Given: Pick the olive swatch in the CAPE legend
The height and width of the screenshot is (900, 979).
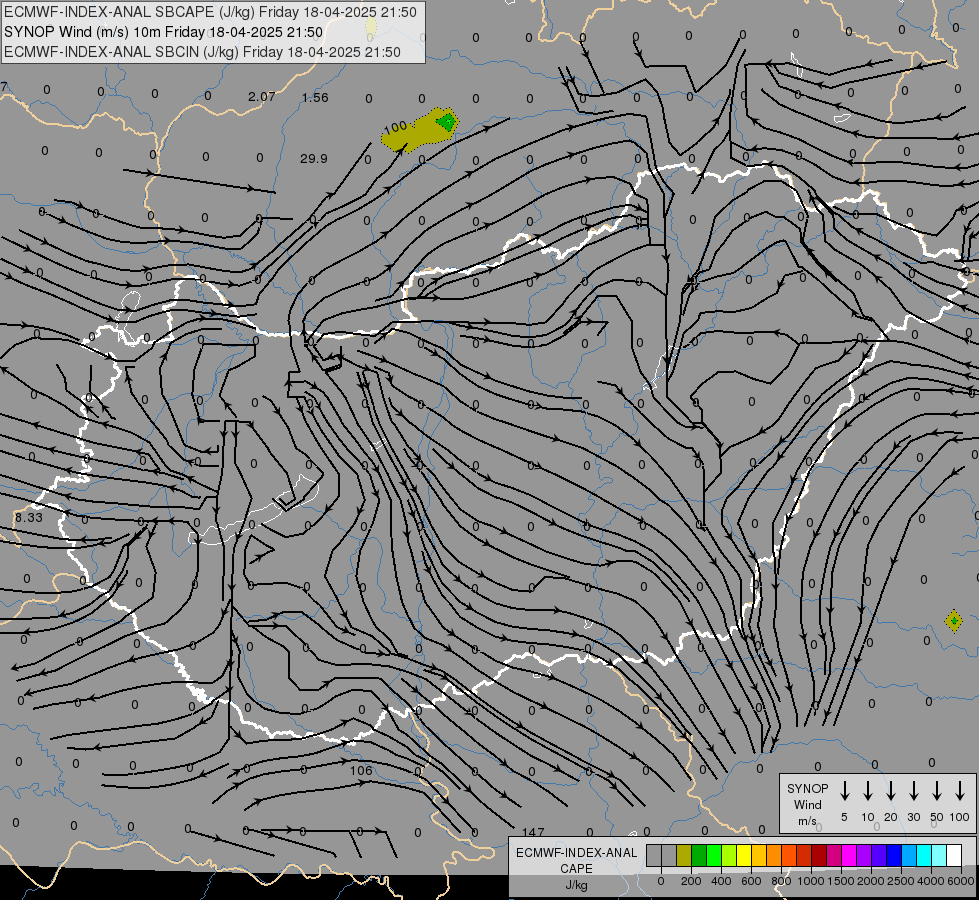Looking at the screenshot, I should click(684, 855).
